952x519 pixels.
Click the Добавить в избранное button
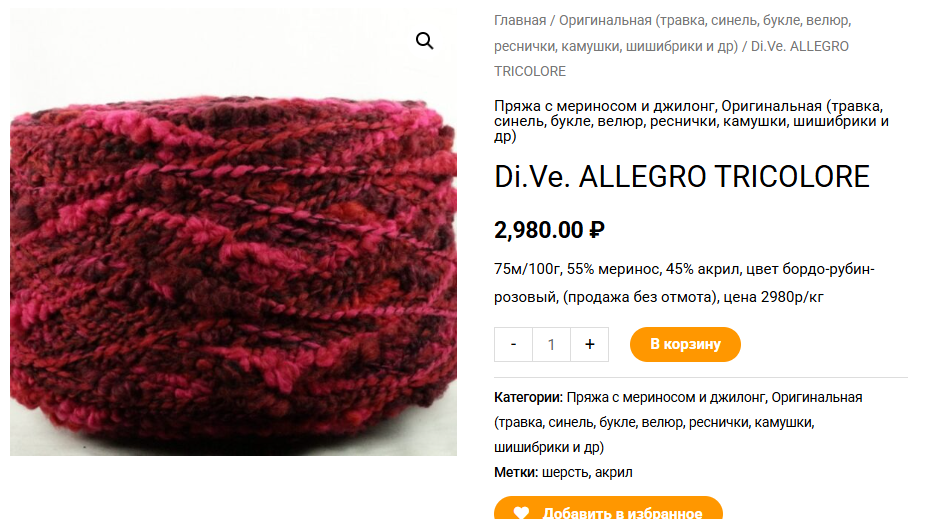tap(608, 508)
